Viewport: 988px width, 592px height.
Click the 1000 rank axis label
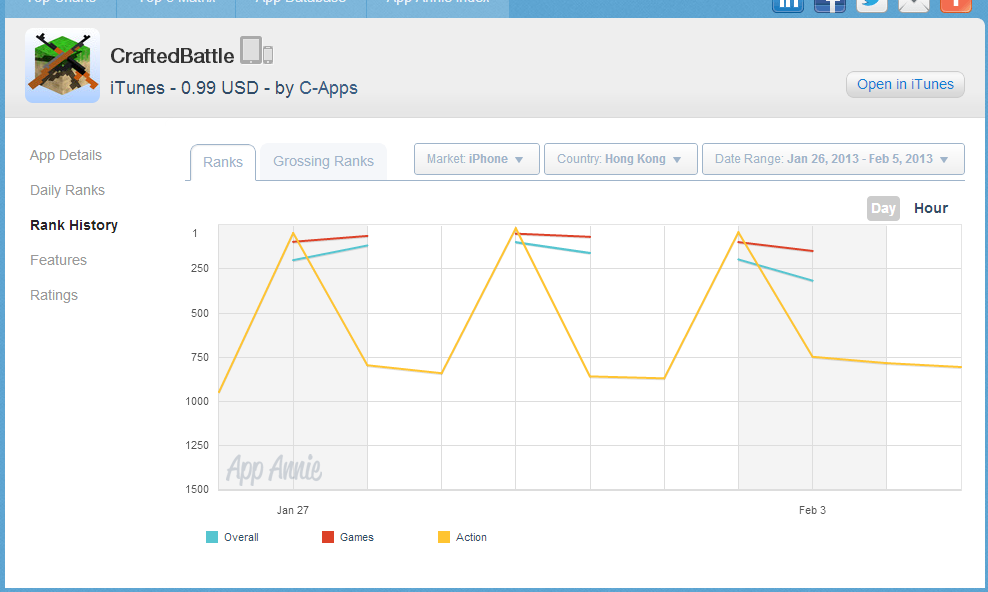pos(197,401)
